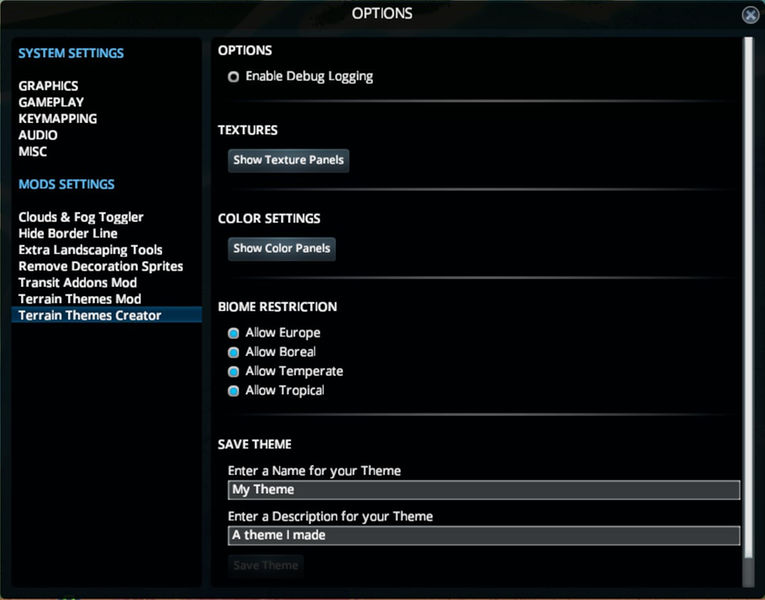The height and width of the screenshot is (600, 765).
Task: Uncheck the Allow Temperate option
Action: pyautogui.click(x=233, y=371)
